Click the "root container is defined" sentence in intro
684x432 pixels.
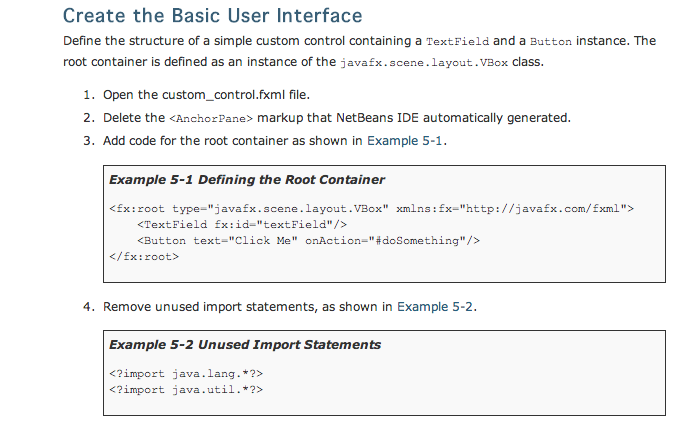point(150,61)
